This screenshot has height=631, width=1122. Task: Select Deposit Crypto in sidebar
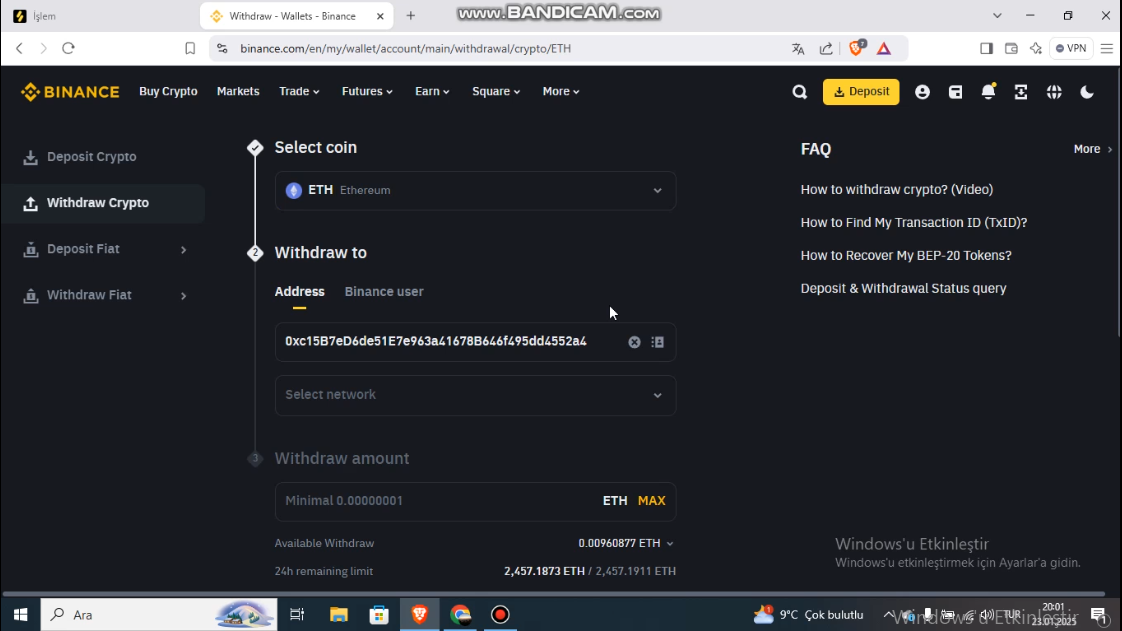pos(91,157)
